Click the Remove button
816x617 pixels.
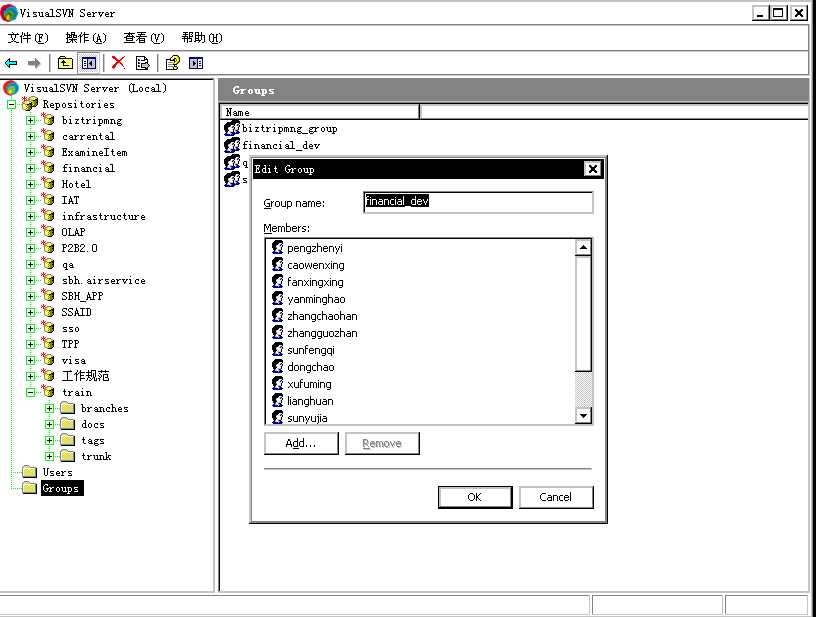click(382, 443)
